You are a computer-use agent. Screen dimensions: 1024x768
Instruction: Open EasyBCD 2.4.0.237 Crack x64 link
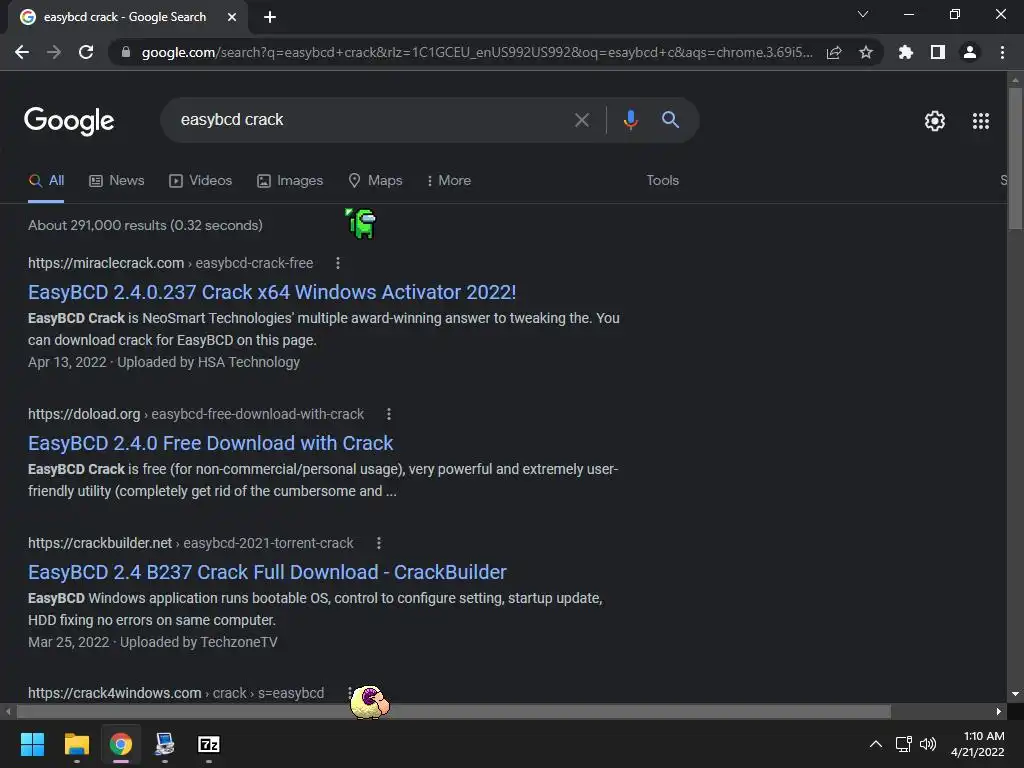tap(272, 292)
